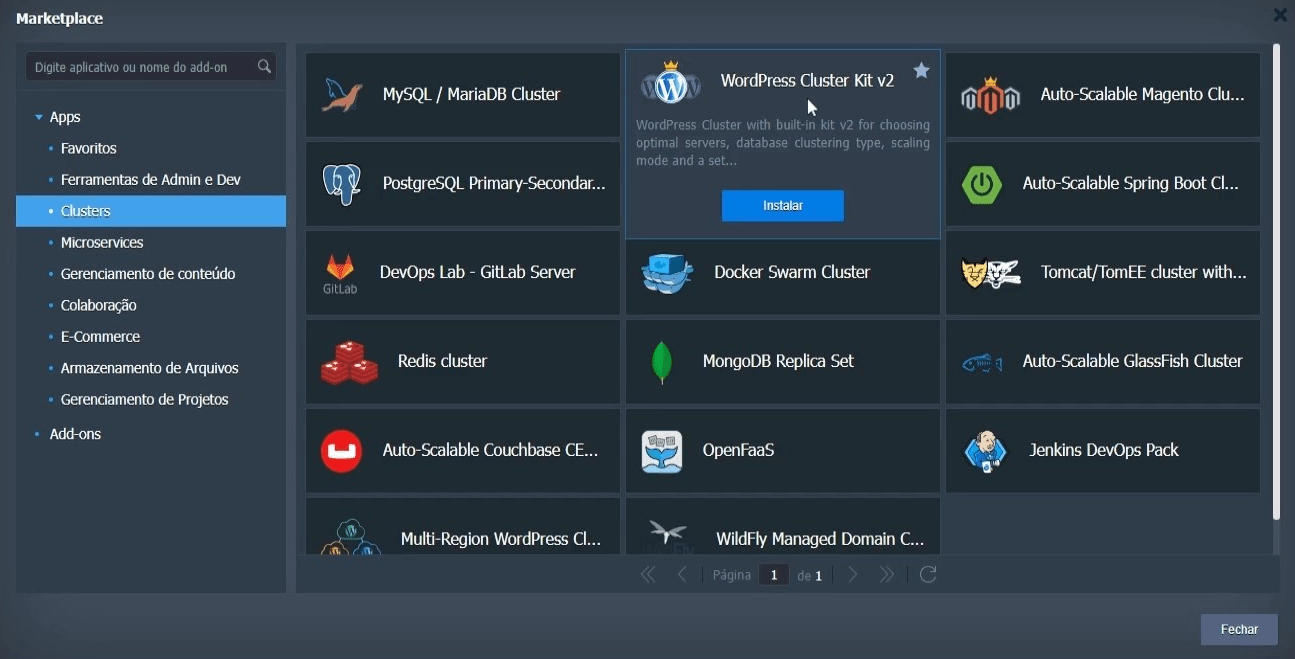Select MongoDB Replica Set title
Screen dimensions: 1295x659
pyautogui.click(x=778, y=361)
